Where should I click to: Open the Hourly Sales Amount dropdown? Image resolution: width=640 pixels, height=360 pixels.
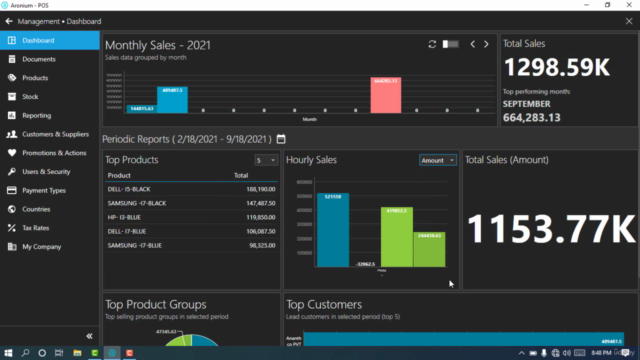(x=438, y=160)
